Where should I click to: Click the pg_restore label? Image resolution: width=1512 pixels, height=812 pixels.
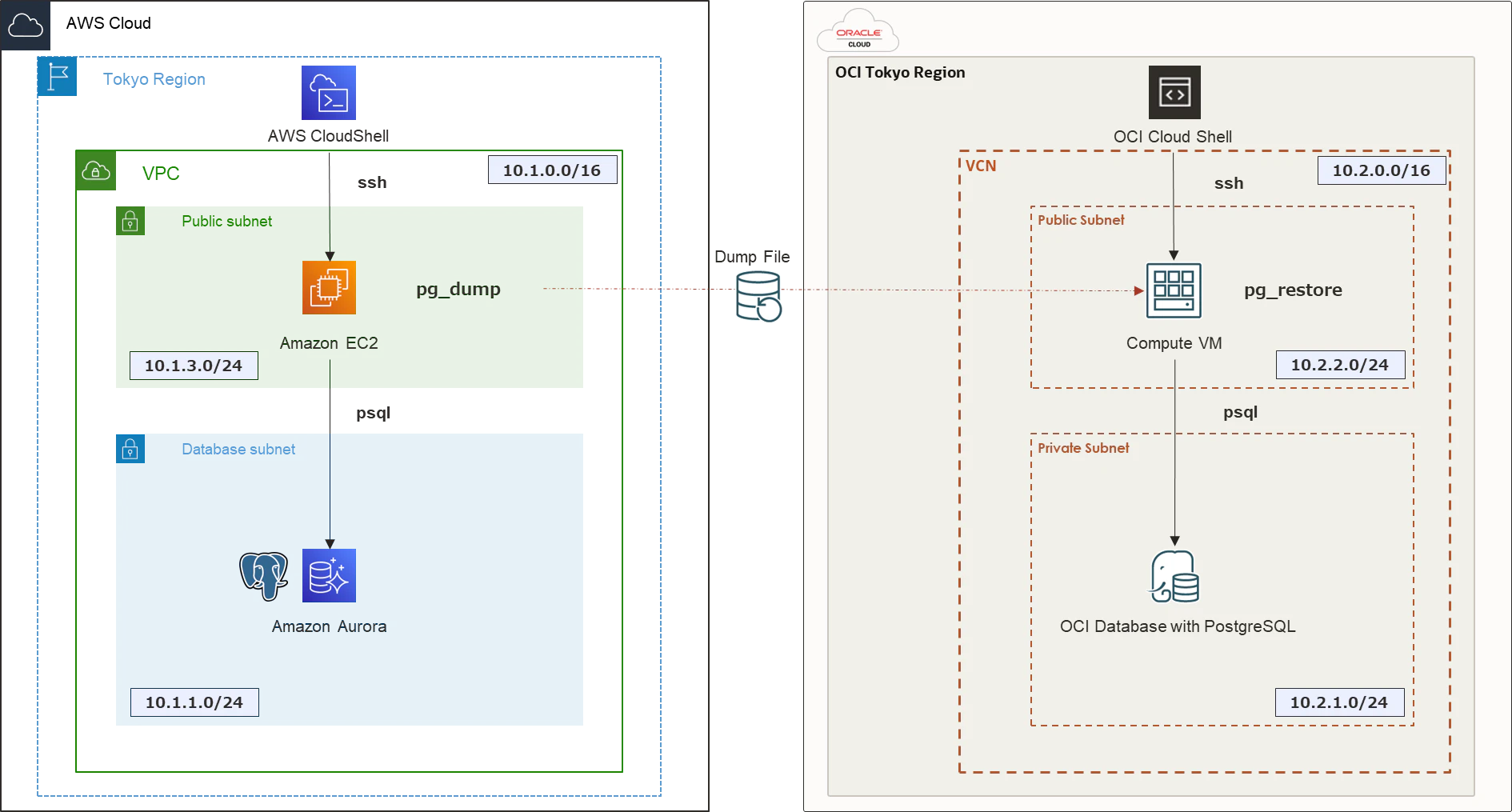click(1293, 290)
